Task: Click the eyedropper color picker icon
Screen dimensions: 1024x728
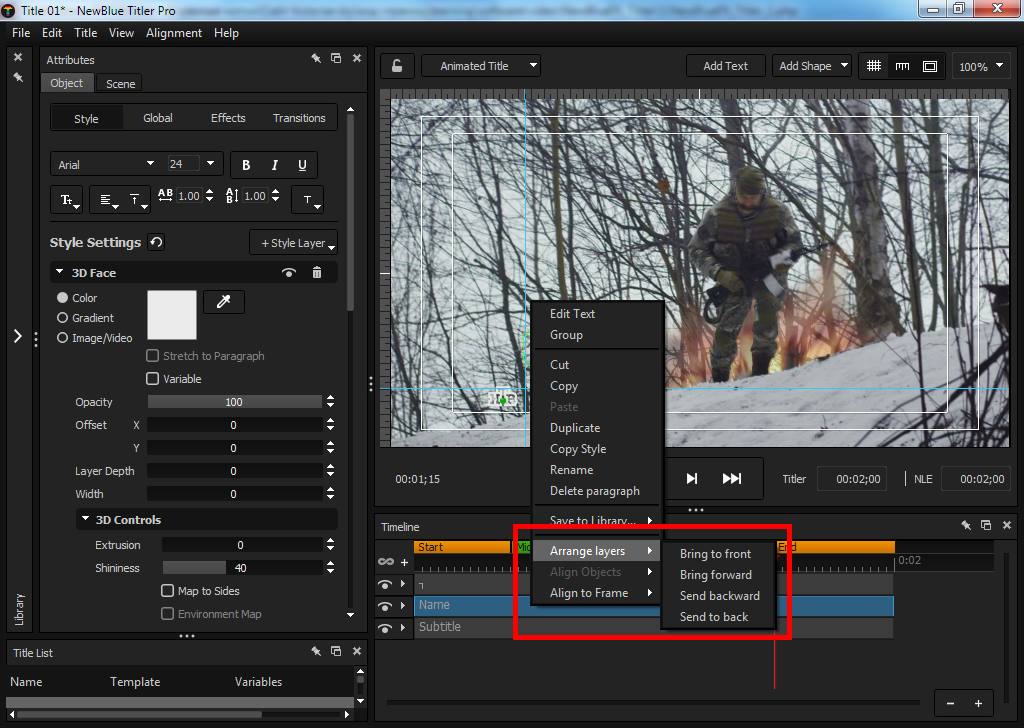Action: (x=223, y=302)
